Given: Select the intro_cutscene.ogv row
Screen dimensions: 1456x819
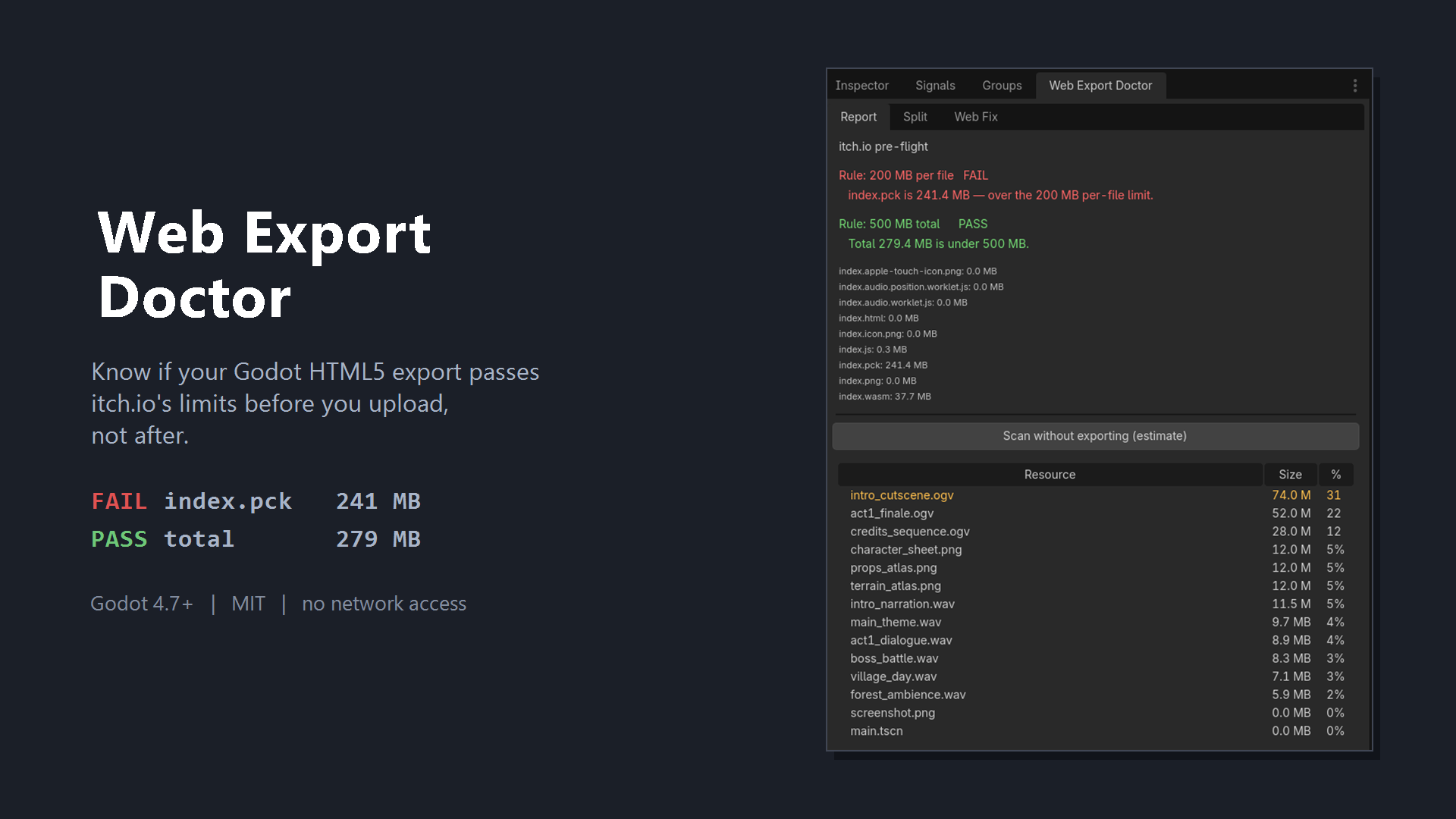Looking at the screenshot, I should tap(1095, 495).
